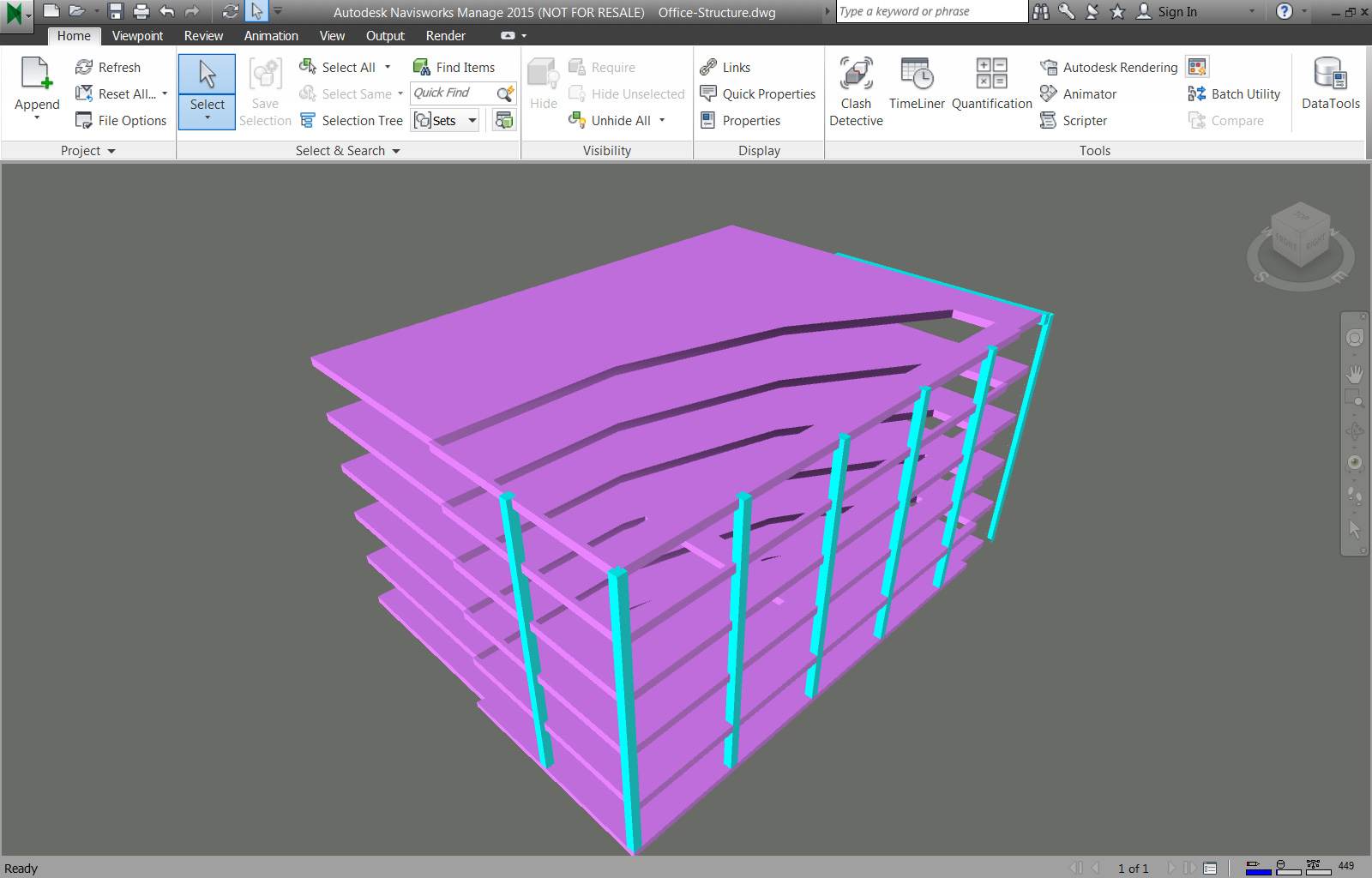
Task: Click the keyword or phrase search box
Action: click(x=931, y=11)
